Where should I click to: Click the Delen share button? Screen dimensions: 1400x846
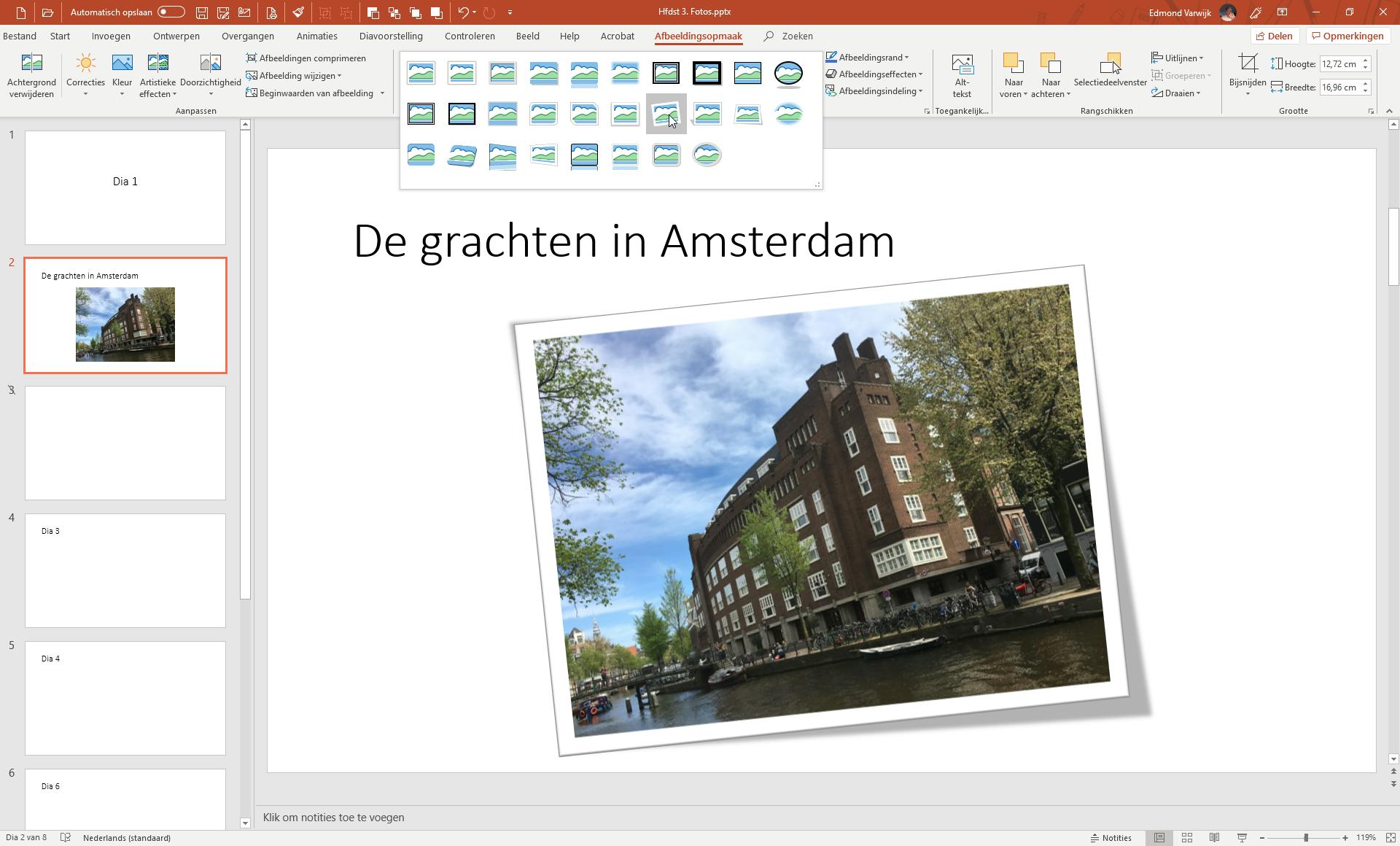pos(1274,36)
